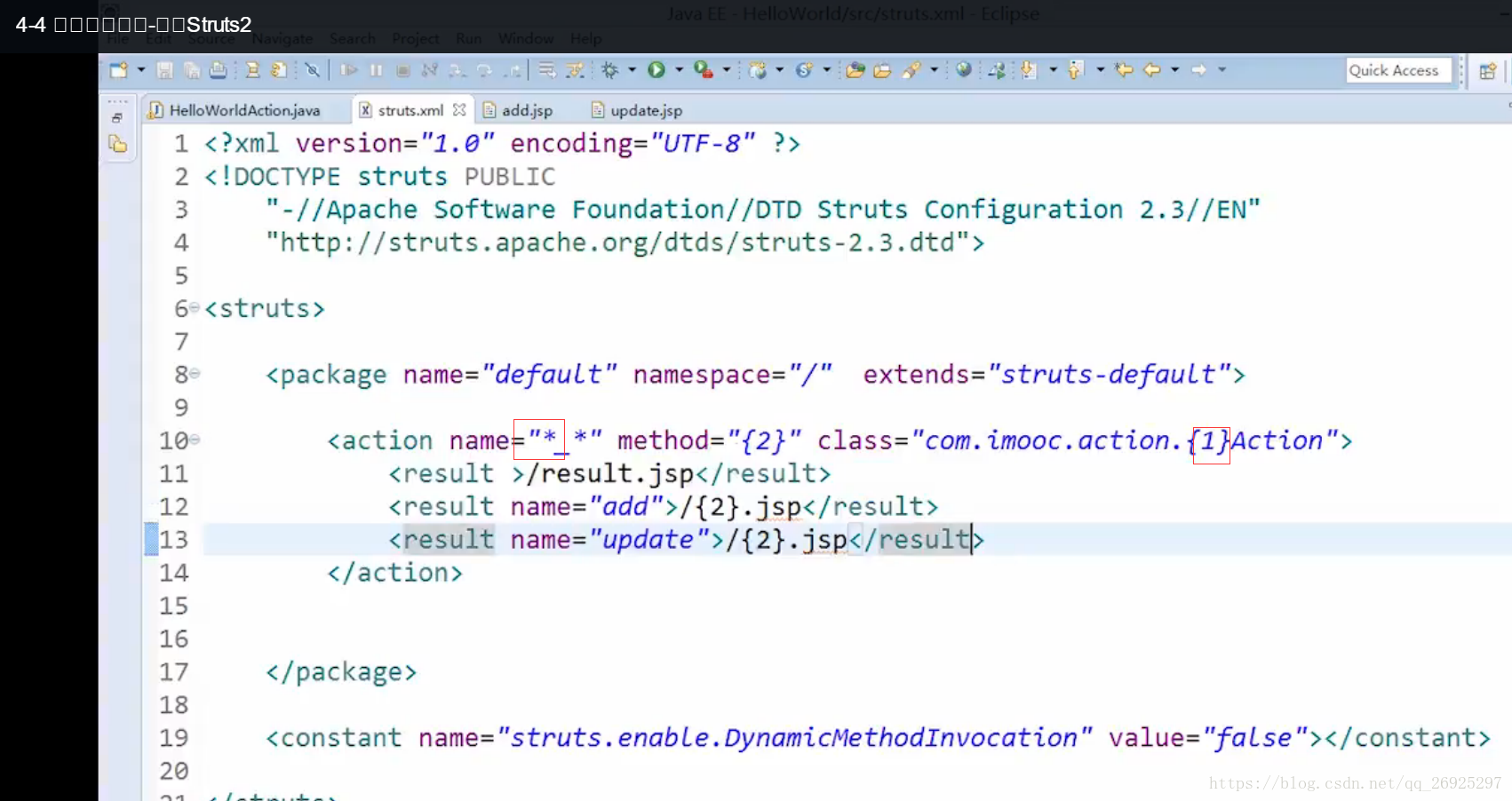The height and width of the screenshot is (801, 1512).
Task: Open the New wizard dropdown arrow
Action: coord(141,69)
